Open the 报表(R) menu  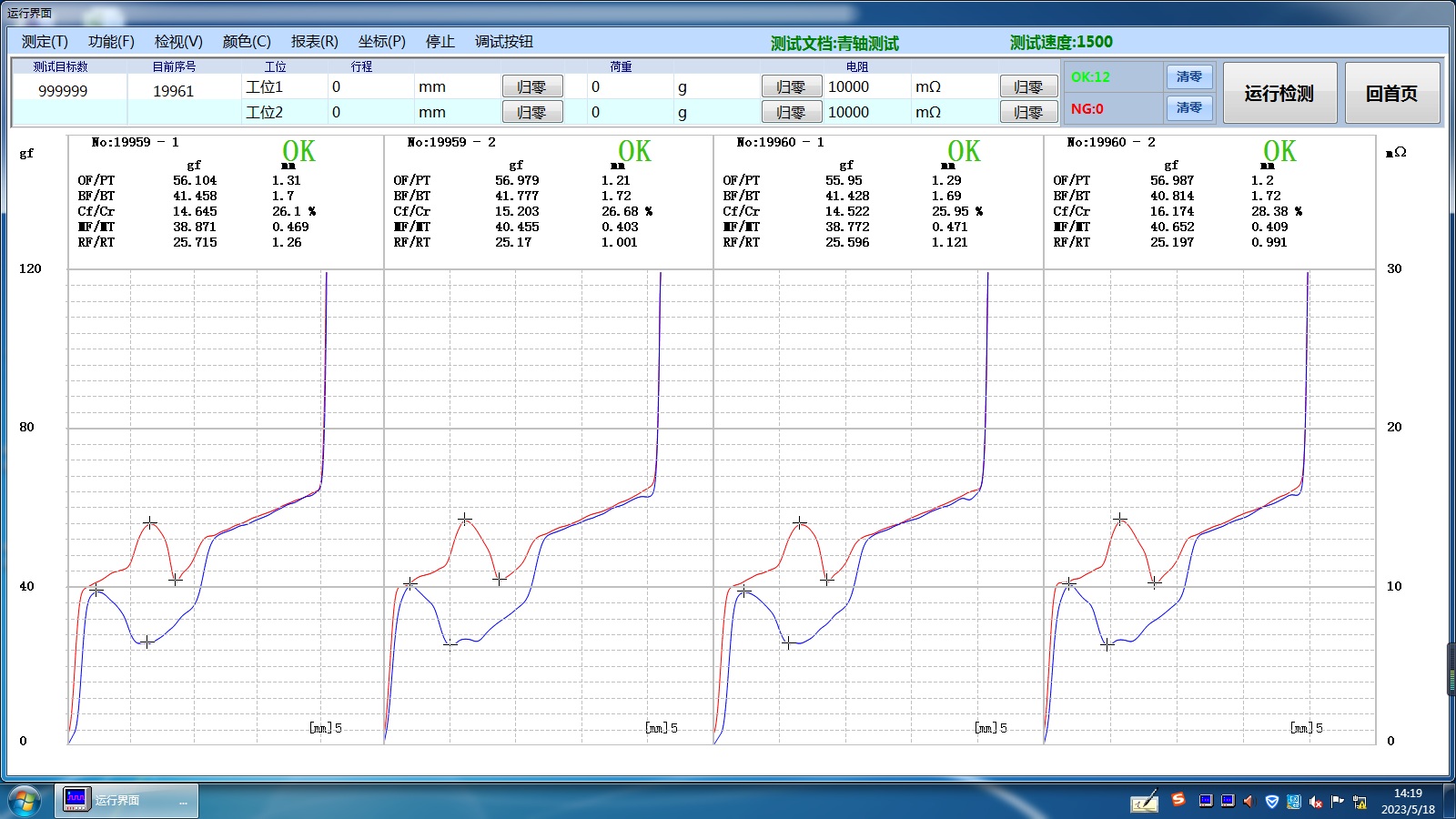click(x=314, y=42)
